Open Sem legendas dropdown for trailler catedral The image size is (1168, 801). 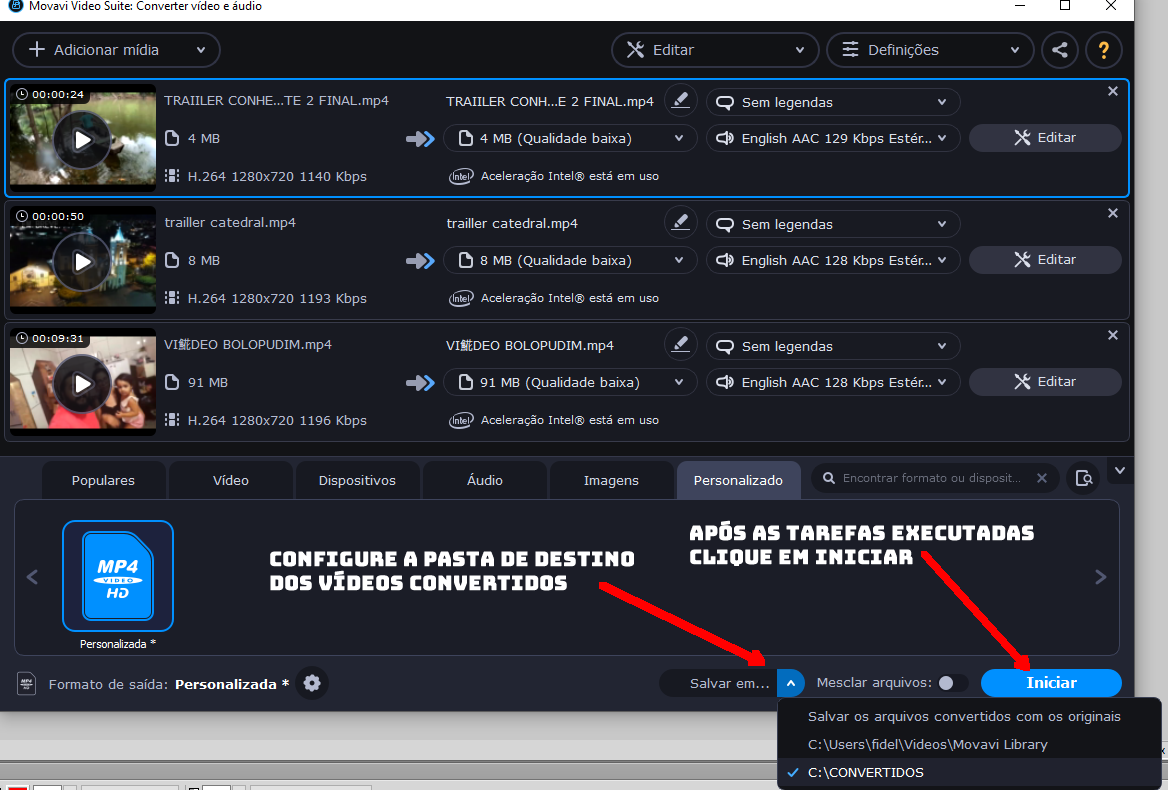pyautogui.click(x=833, y=224)
